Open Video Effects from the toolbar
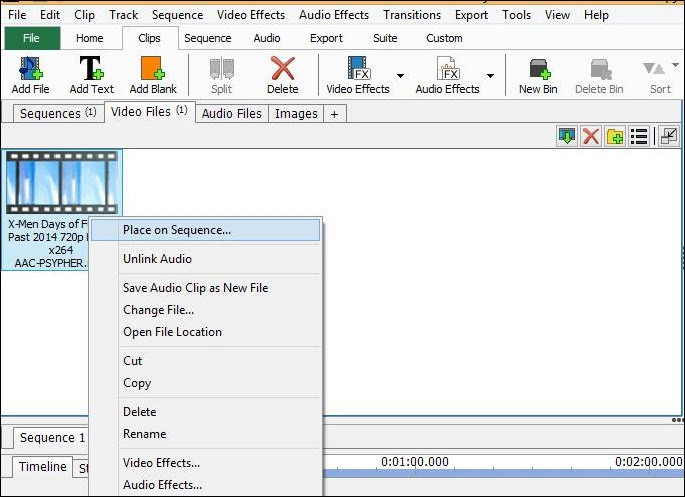Viewport: 685px width, 497px height. click(x=357, y=75)
